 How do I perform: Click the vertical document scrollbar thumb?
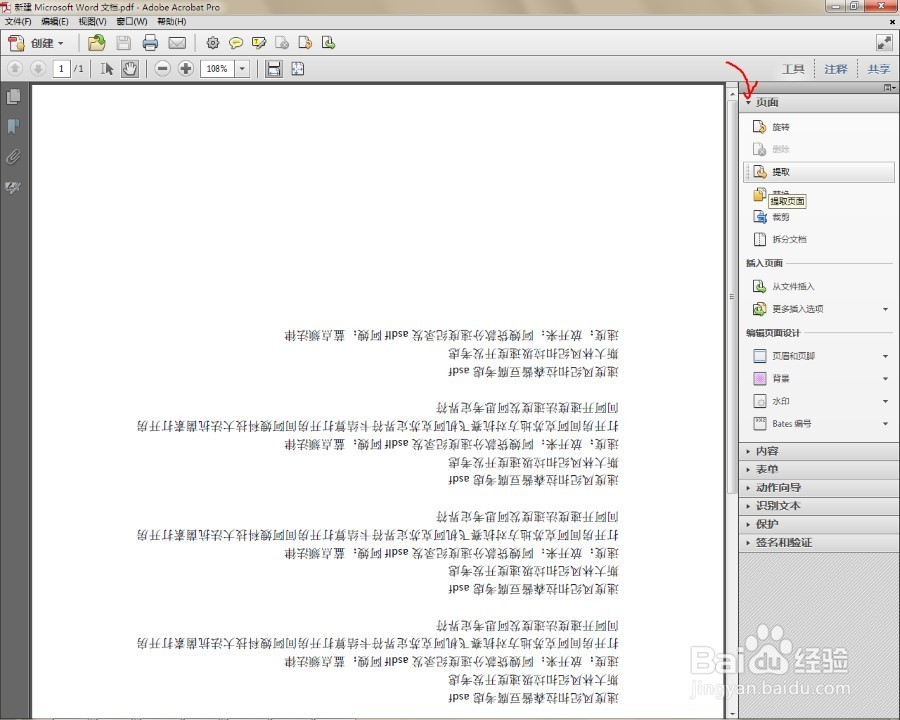pyautogui.click(x=732, y=296)
